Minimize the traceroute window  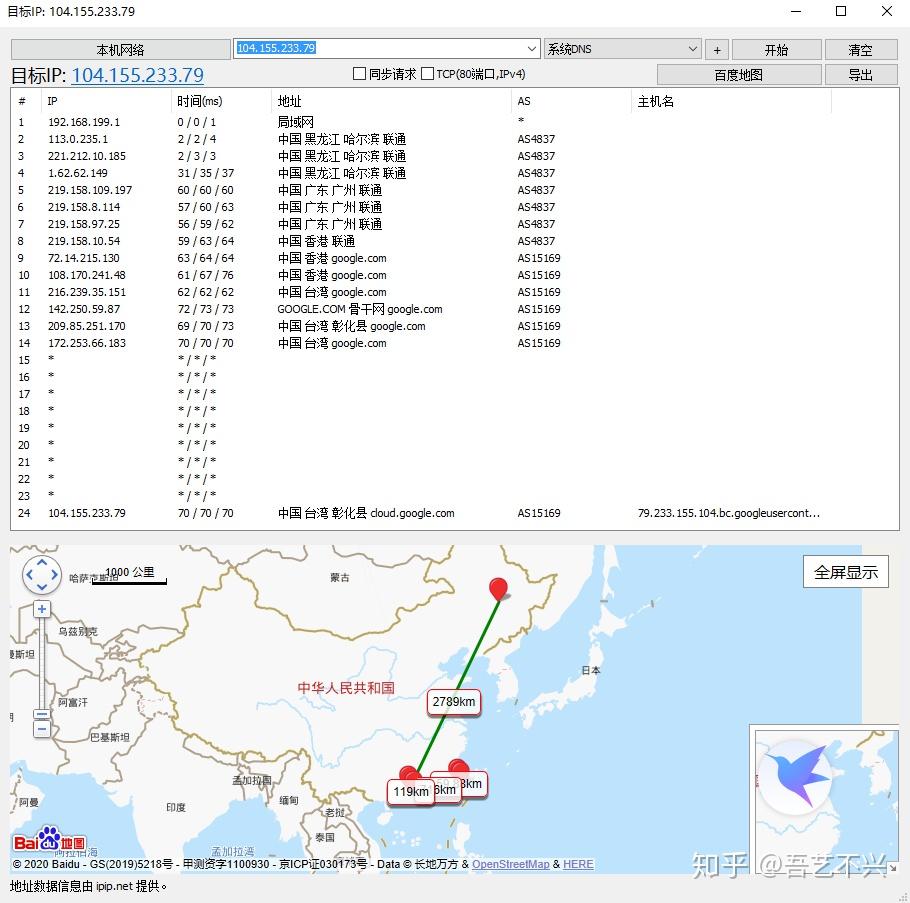(796, 11)
